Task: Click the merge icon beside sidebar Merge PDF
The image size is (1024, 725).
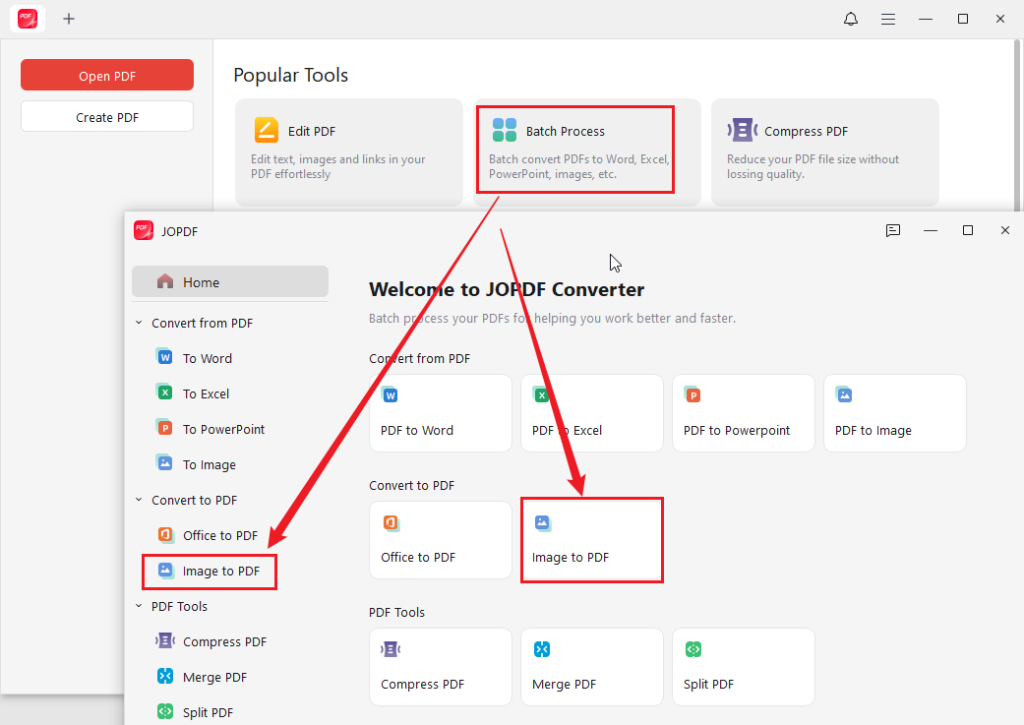Action: 165,676
